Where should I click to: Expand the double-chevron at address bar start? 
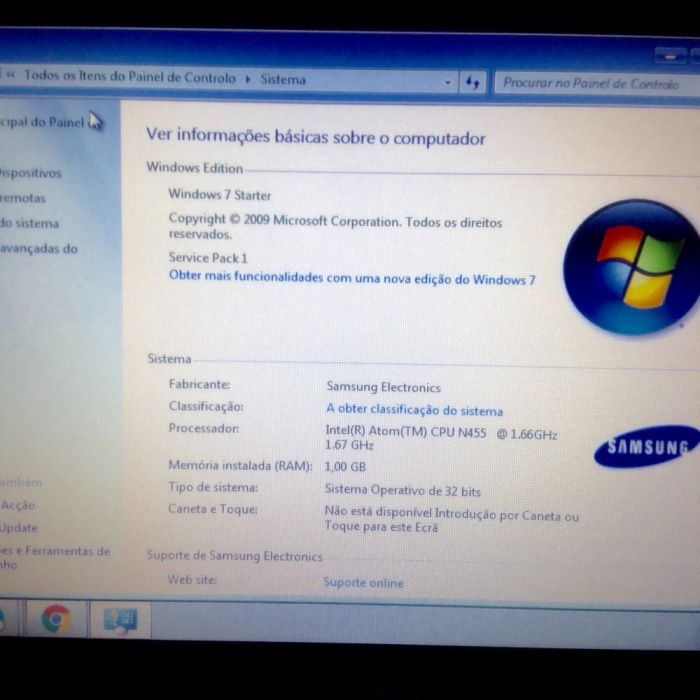click(x=11, y=75)
